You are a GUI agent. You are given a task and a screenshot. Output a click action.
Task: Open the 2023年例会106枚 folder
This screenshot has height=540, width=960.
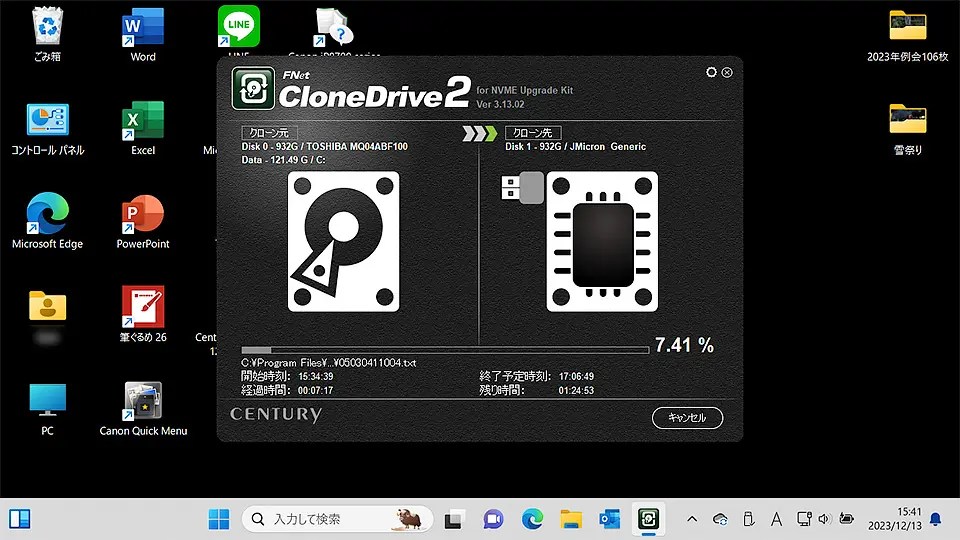coord(907,36)
